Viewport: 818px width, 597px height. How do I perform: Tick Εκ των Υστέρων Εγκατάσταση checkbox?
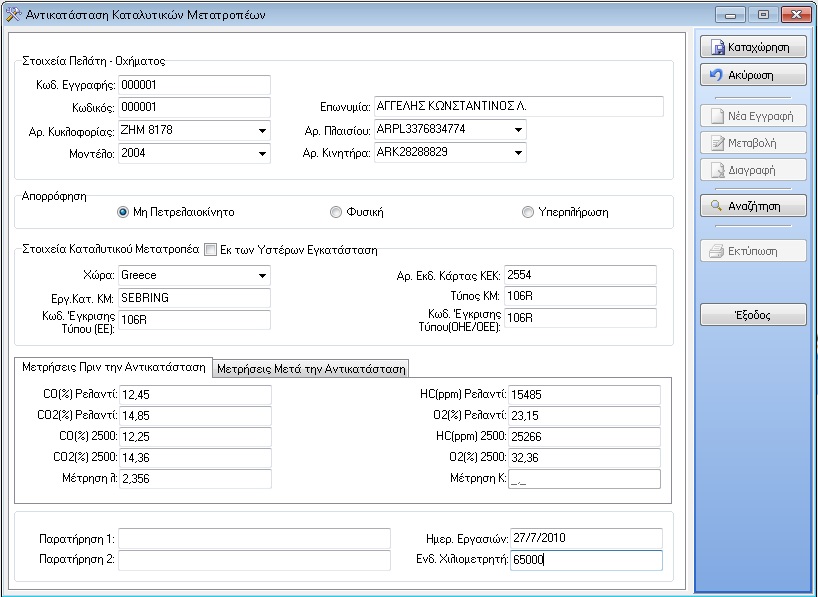coord(210,249)
